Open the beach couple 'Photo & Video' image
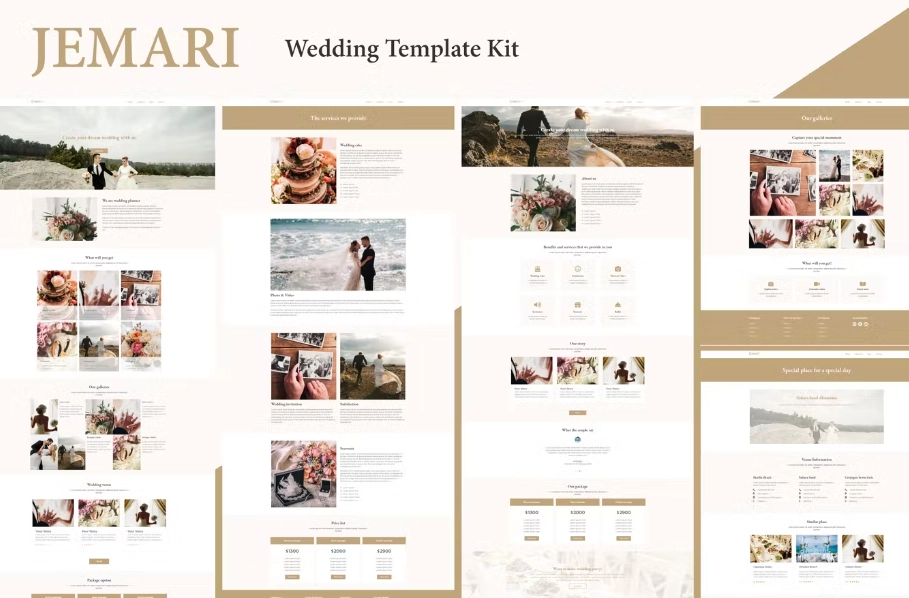Image resolution: width=909 pixels, height=598 pixels. click(x=338, y=254)
